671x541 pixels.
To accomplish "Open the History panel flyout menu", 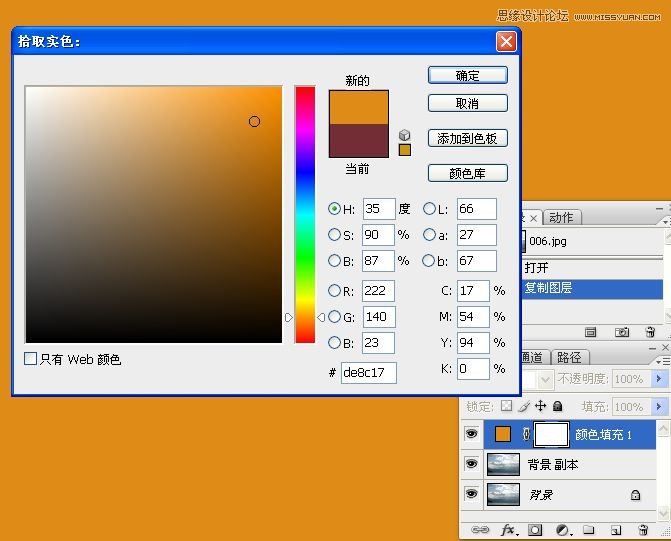I will coord(665,222).
